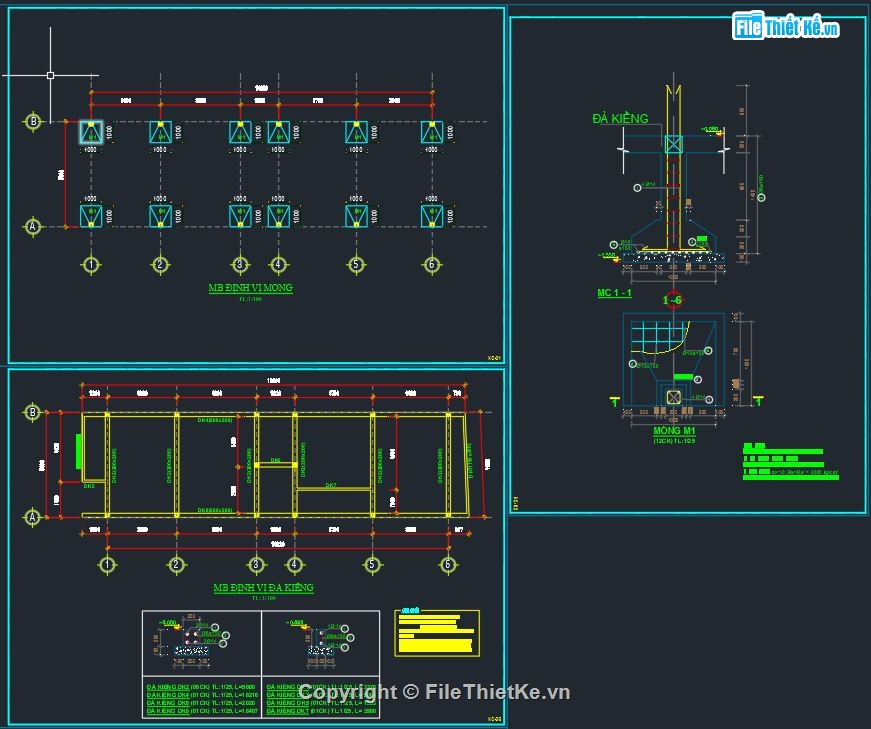Select the ĐÀ KIỀNG DK2 table row text
Viewport: 871px width, 729px height.
coord(201,687)
